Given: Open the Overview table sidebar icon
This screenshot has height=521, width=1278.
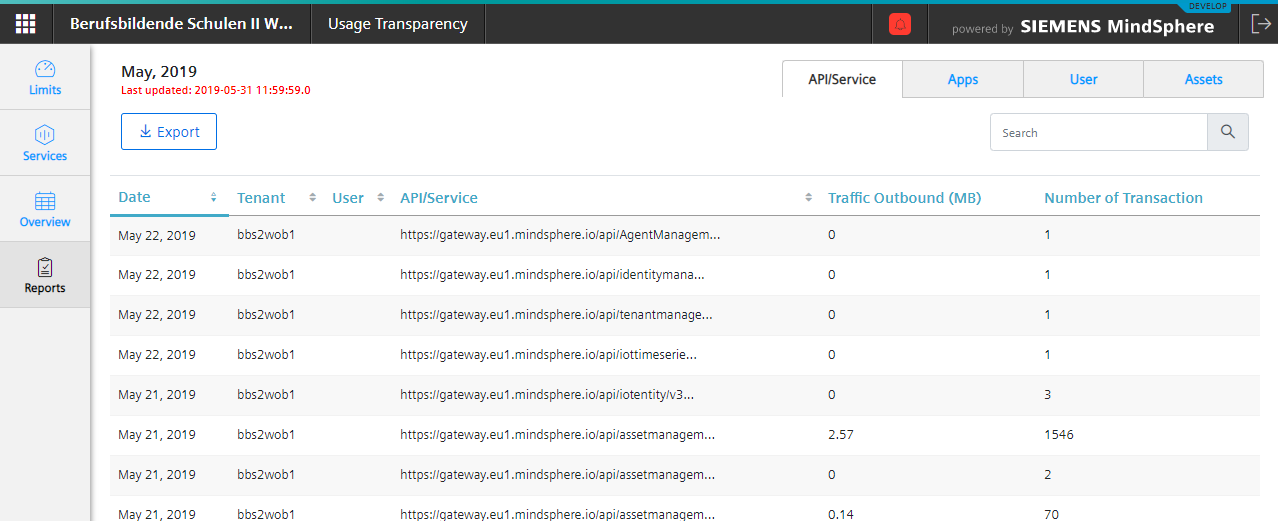Looking at the screenshot, I should [x=45, y=209].
